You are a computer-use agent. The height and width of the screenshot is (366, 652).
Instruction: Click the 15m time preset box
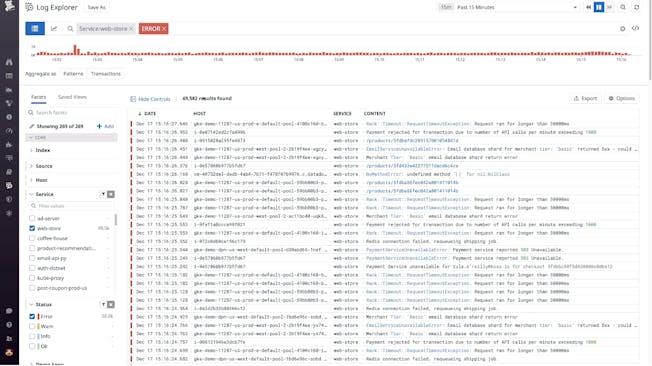446,7
